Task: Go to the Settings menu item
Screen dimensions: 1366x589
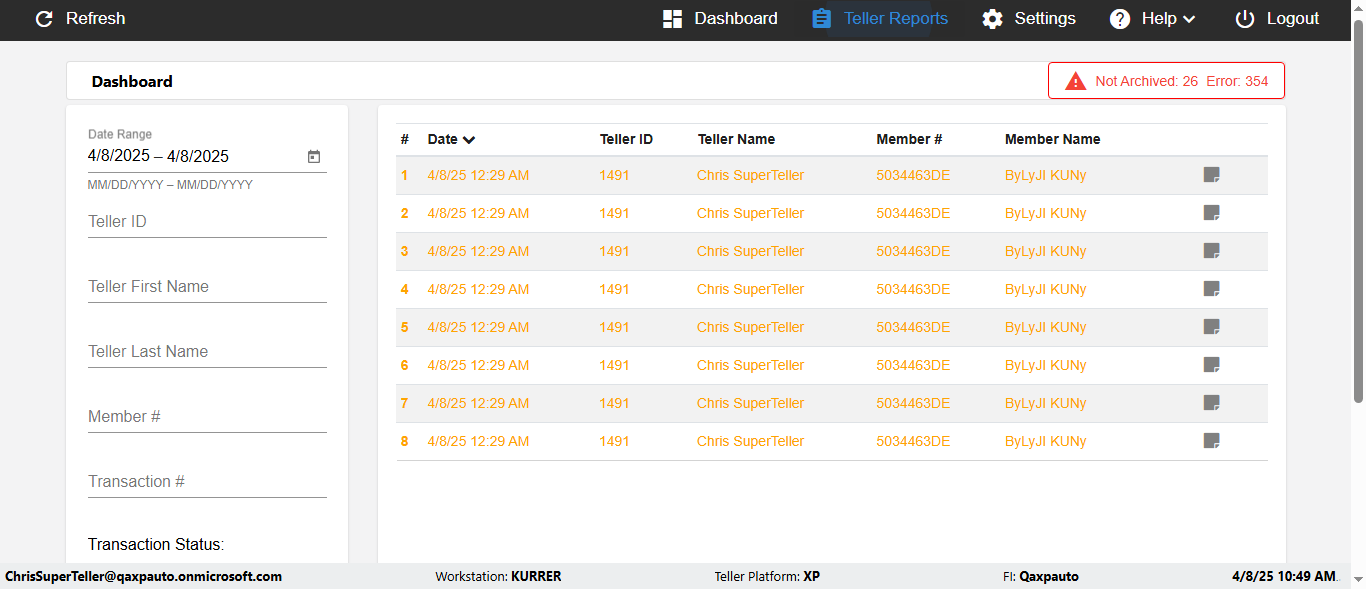Action: (1045, 19)
